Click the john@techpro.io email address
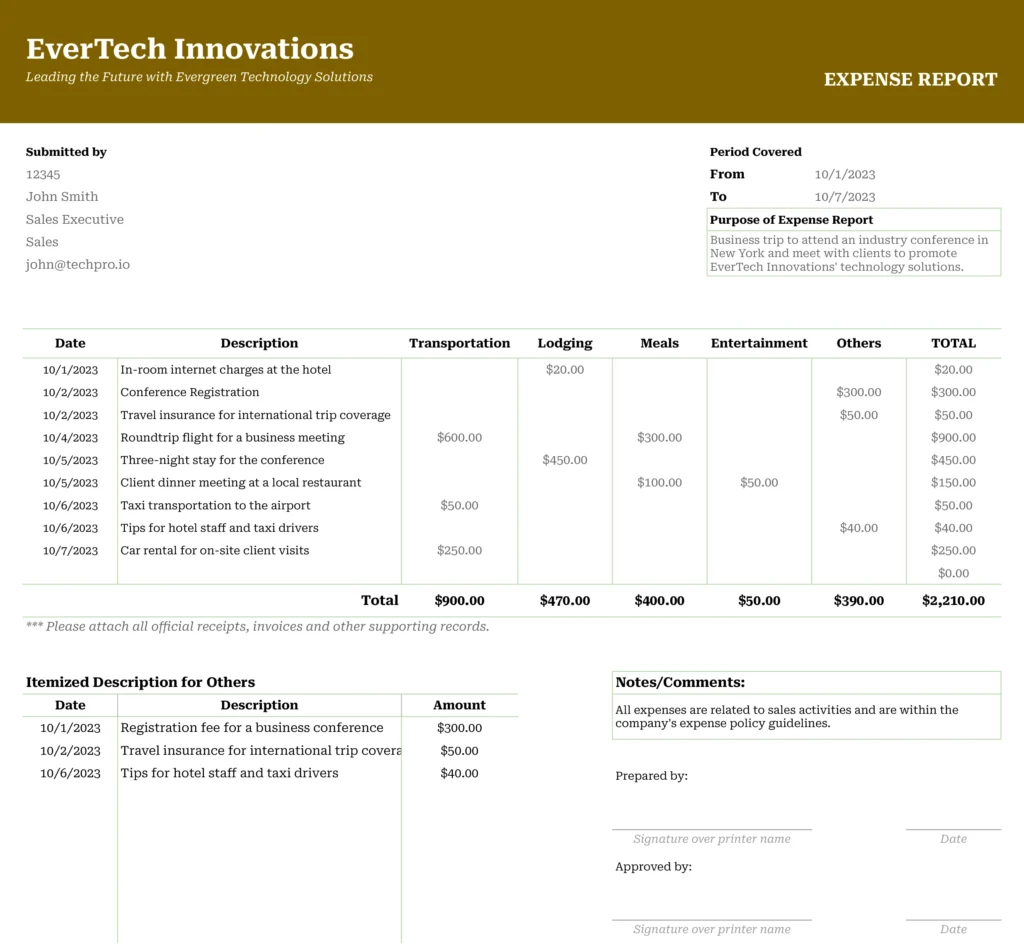Viewport: 1024px width, 944px height. tap(78, 265)
